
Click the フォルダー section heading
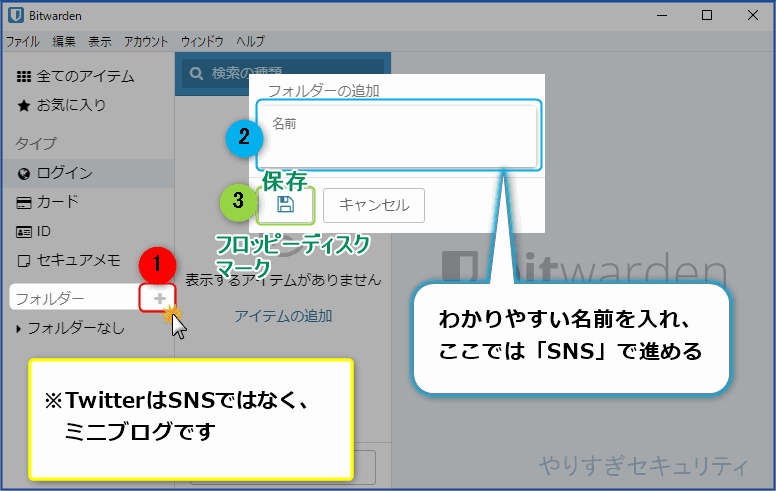pyautogui.click(x=50, y=299)
